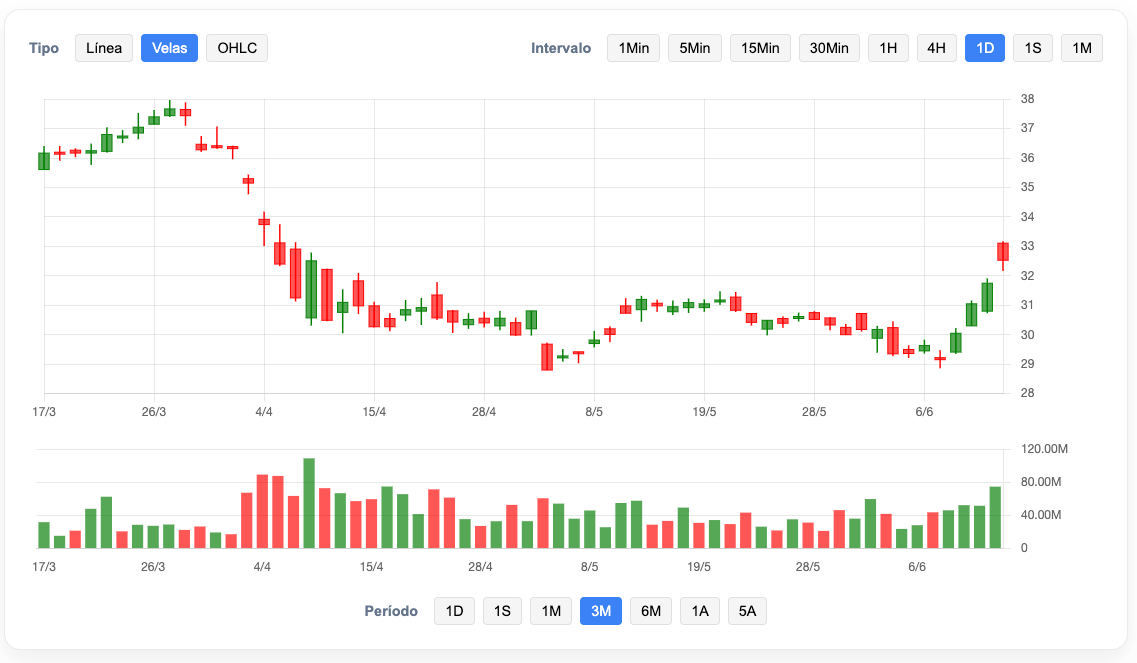Select the Velas chart type

tap(169, 48)
